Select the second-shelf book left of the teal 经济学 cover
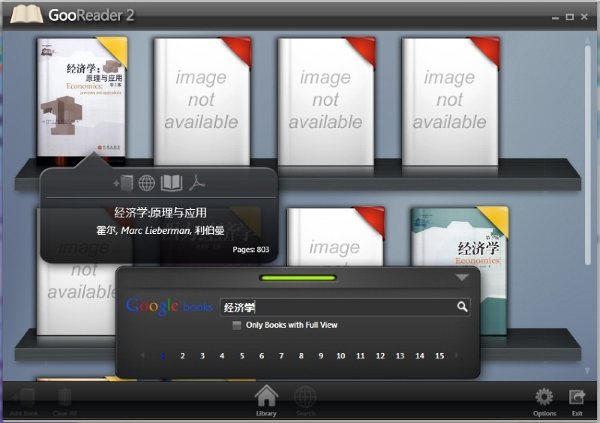Viewport: 600px width, 423px height. click(x=335, y=236)
